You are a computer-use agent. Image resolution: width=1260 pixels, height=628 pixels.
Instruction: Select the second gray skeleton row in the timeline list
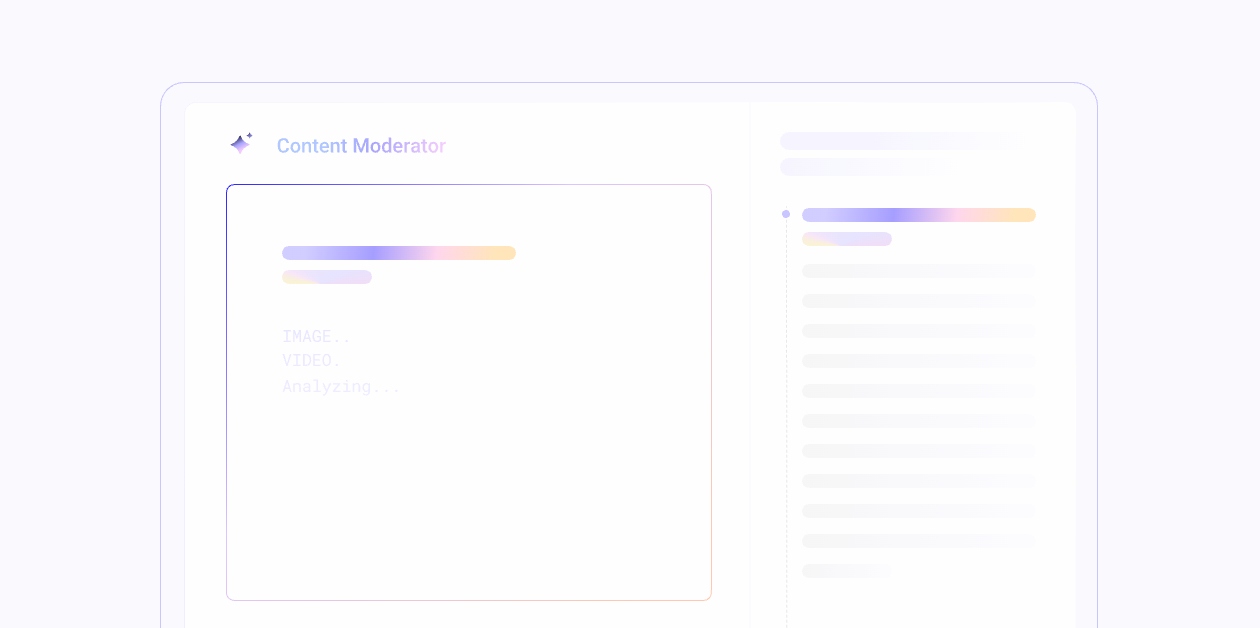918,301
